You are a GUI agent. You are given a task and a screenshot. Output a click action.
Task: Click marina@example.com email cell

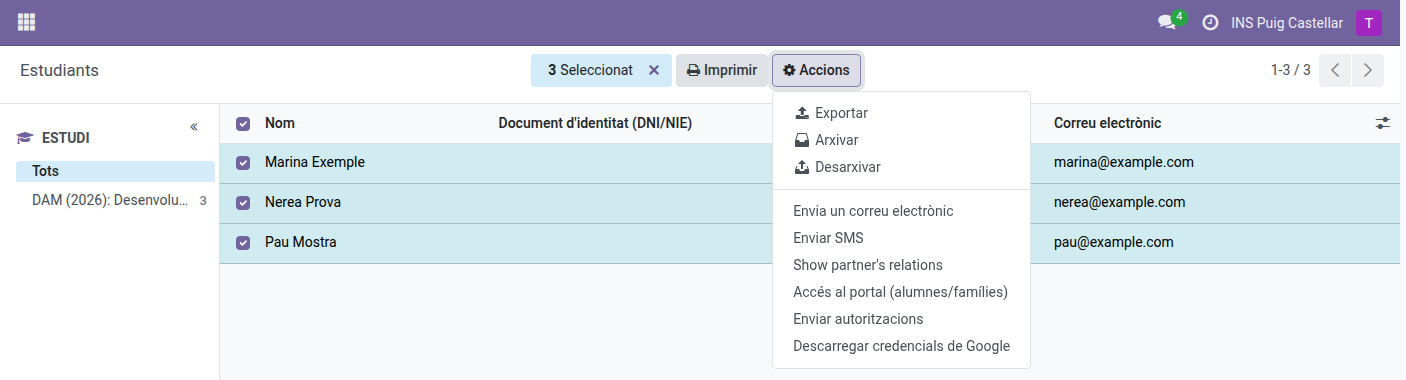click(1124, 162)
